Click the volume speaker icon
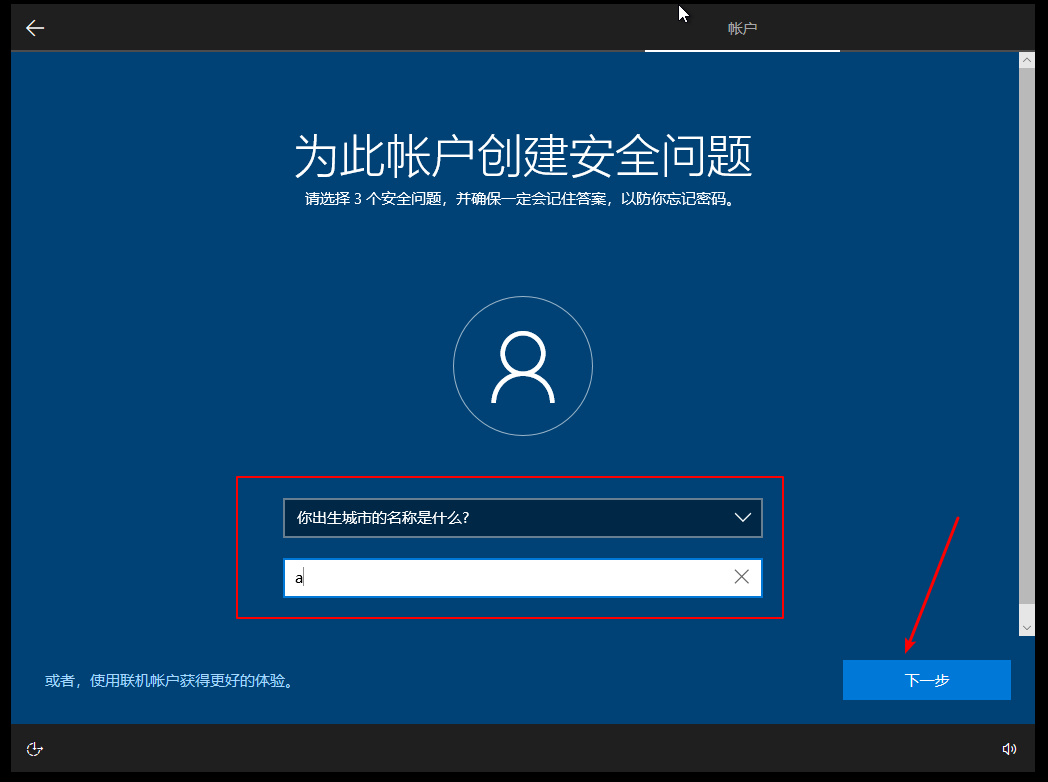Image resolution: width=1048 pixels, height=782 pixels. pyautogui.click(x=1009, y=749)
